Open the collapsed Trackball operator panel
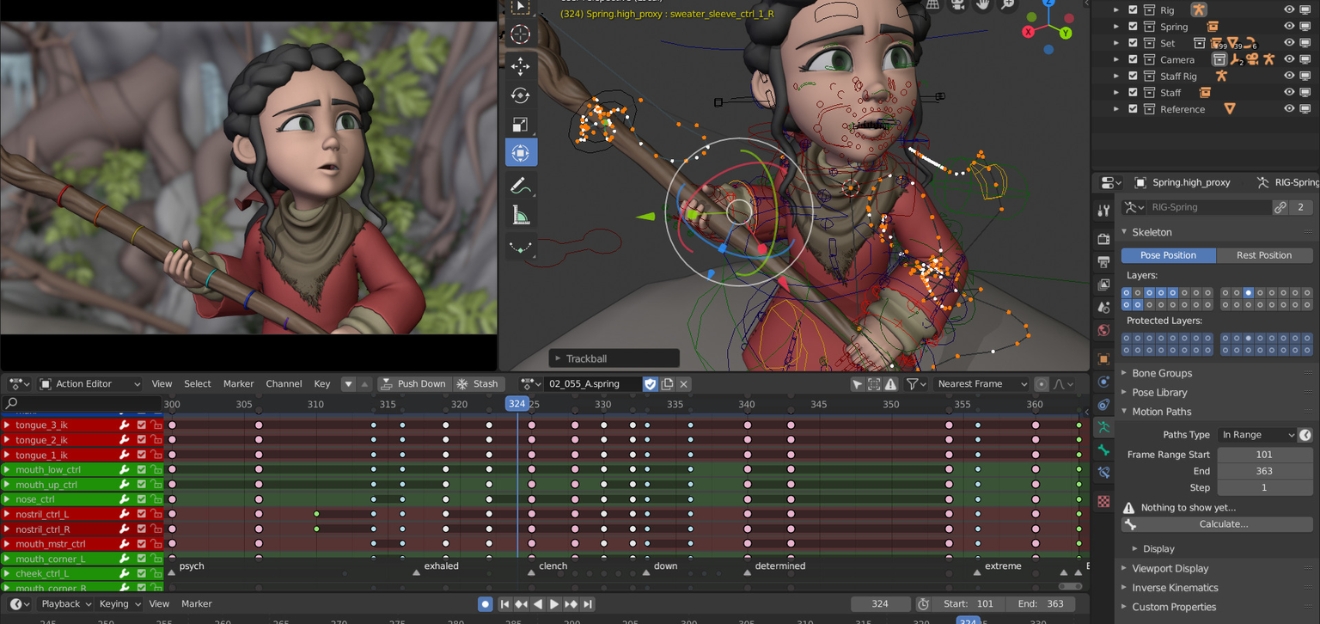Image resolution: width=1320 pixels, height=624 pixels. [614, 358]
